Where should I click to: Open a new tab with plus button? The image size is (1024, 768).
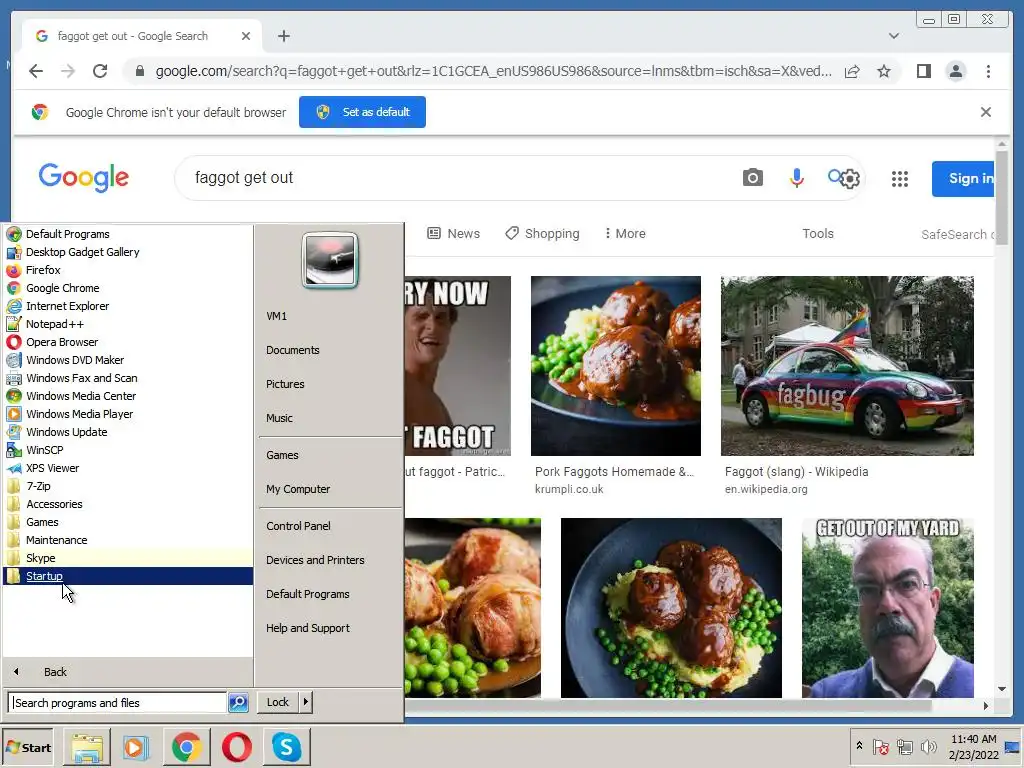pos(283,36)
